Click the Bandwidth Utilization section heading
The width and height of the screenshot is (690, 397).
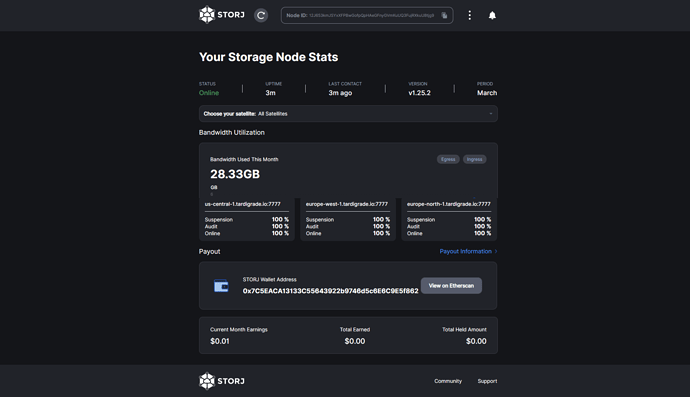click(231, 132)
